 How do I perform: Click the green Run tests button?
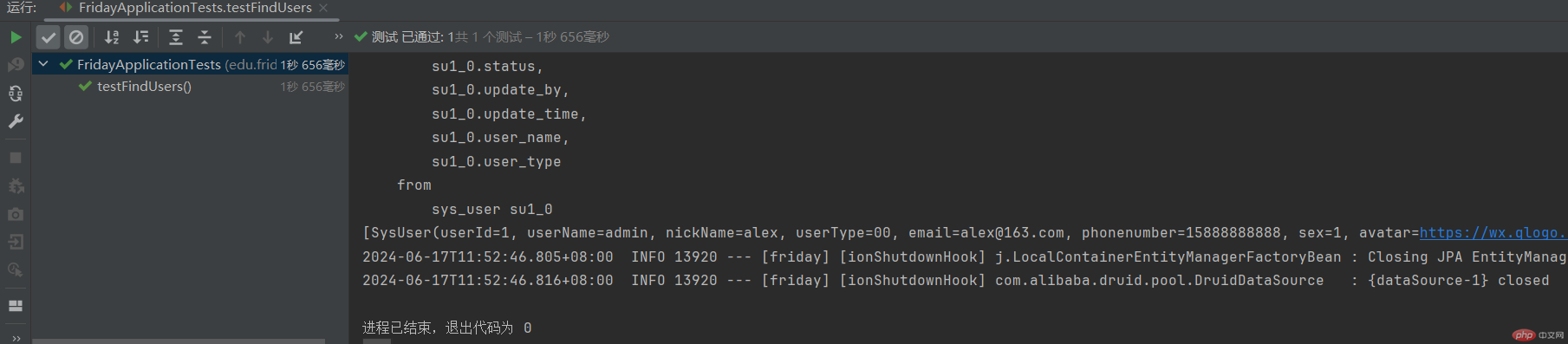[x=16, y=37]
